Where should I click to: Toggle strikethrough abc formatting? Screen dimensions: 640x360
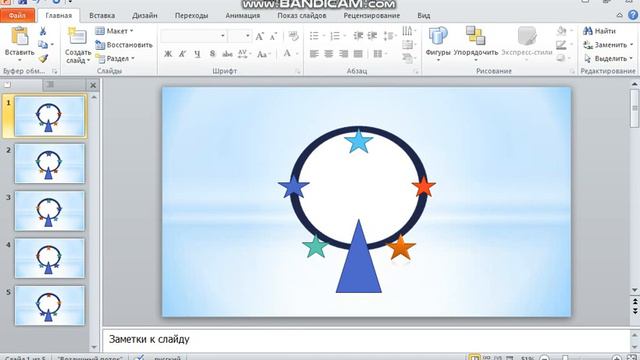pos(227,54)
